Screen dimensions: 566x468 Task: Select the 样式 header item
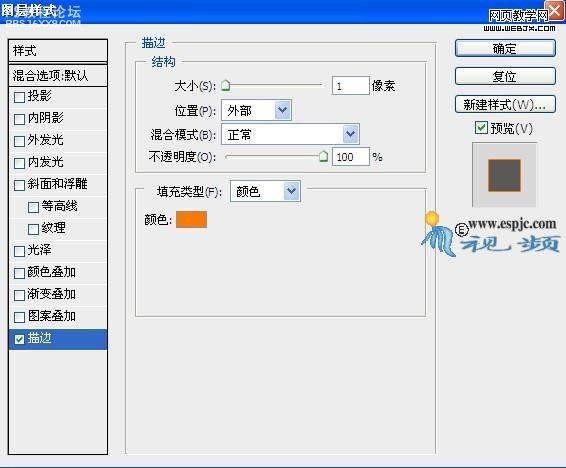click(x=58, y=51)
